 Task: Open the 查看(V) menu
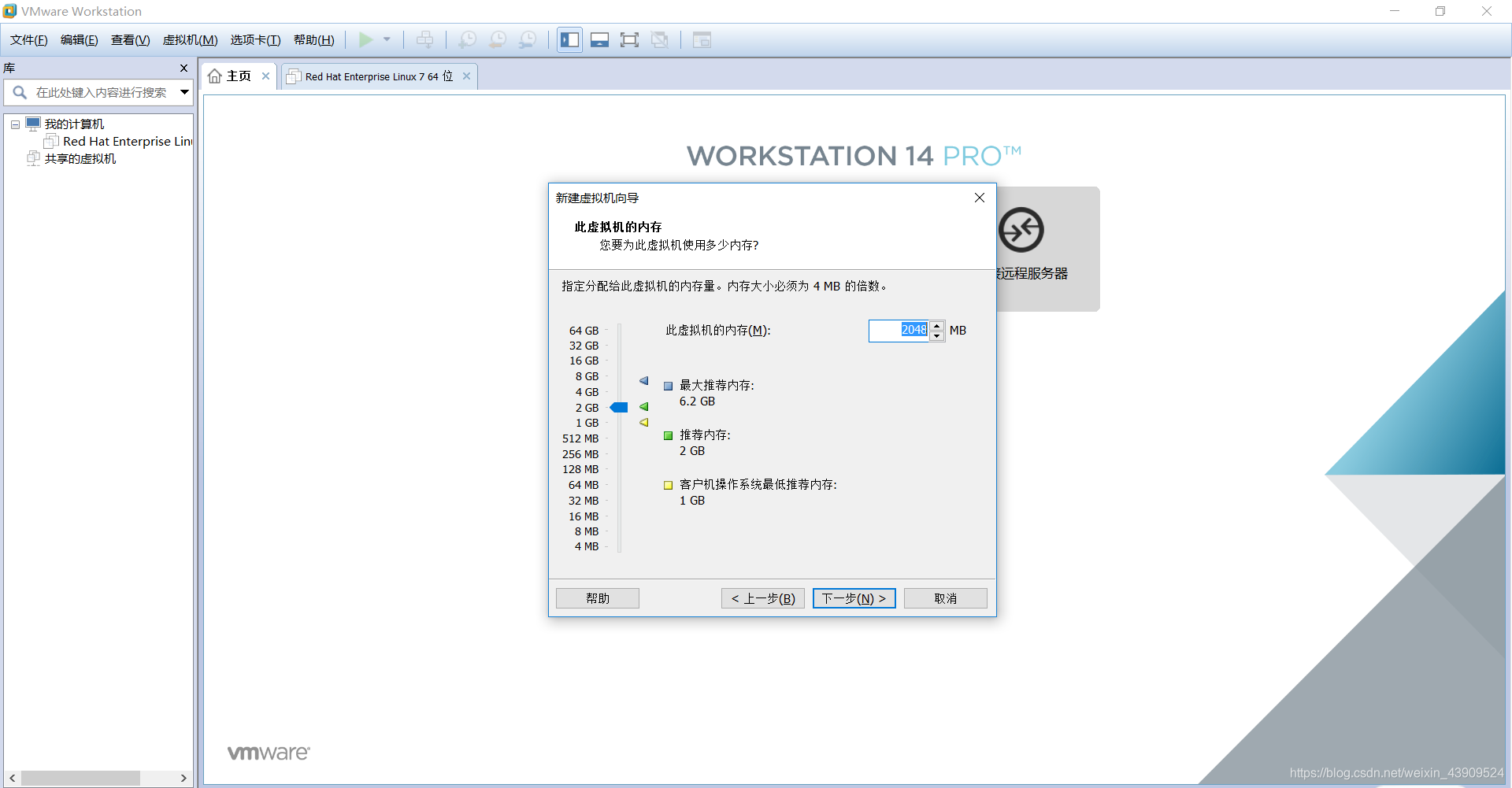pos(131,40)
